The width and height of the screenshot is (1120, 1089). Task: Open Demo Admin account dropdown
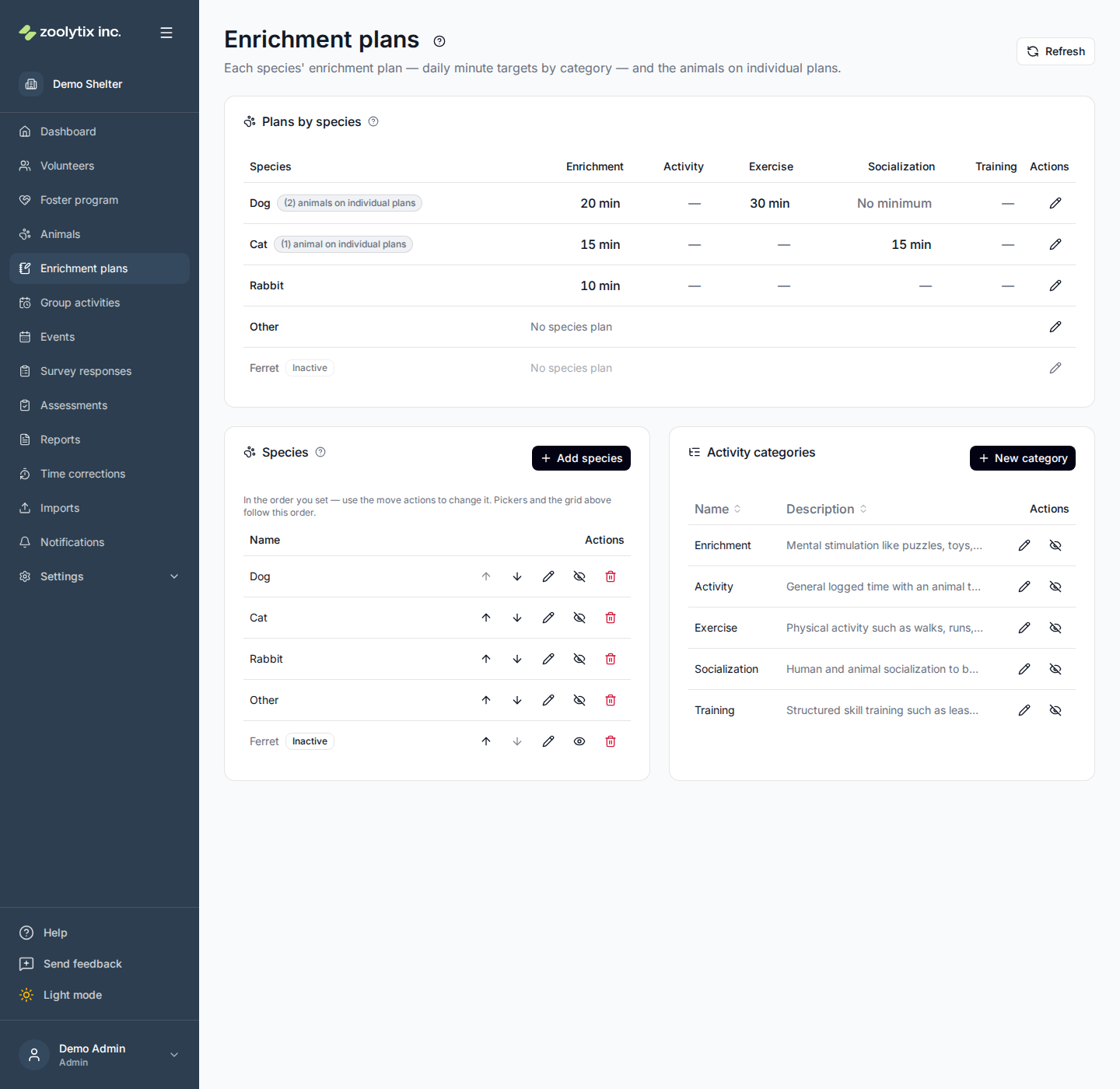coord(100,1055)
